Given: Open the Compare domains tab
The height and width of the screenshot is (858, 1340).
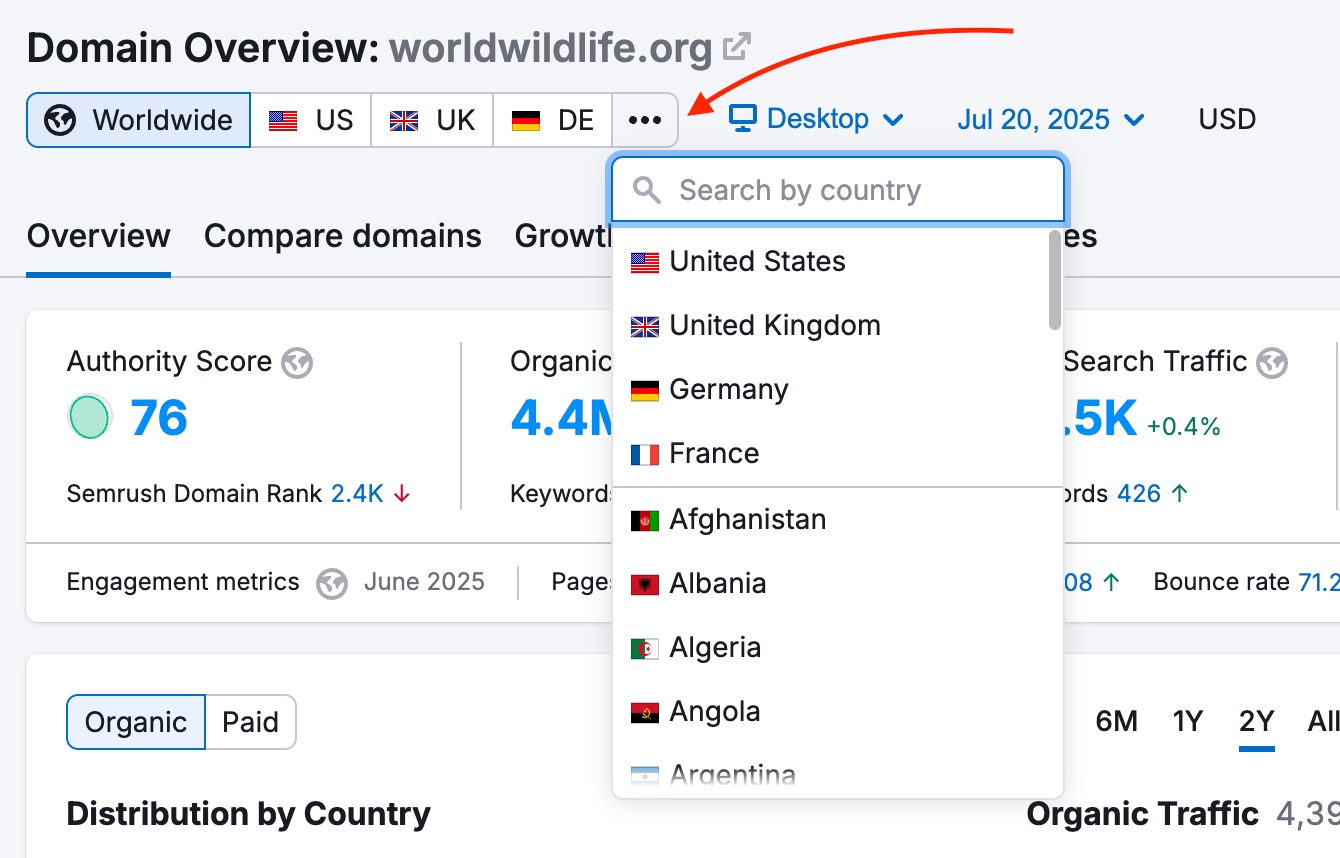Looking at the screenshot, I should pyautogui.click(x=343, y=237).
